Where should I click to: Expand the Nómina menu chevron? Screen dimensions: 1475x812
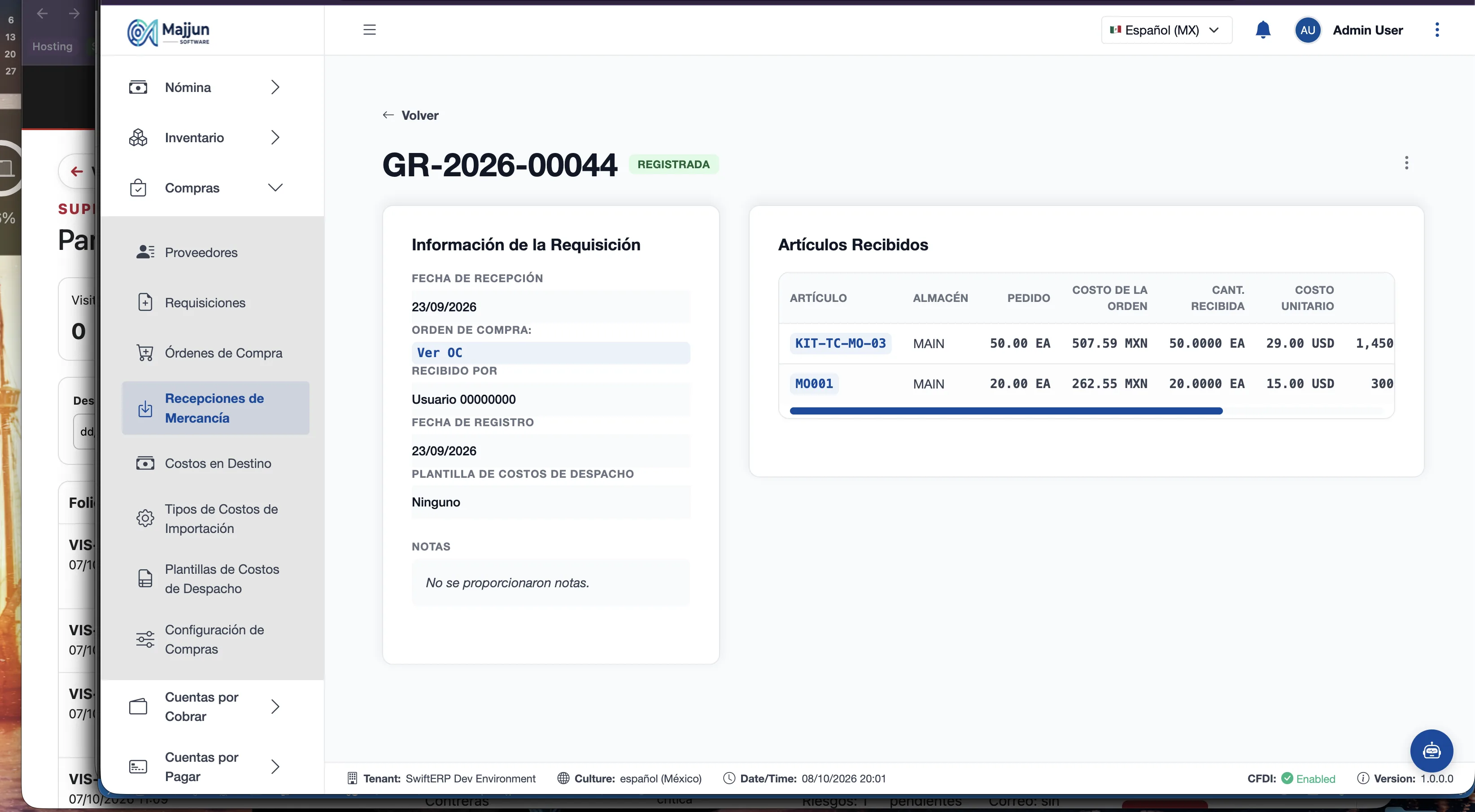[275, 87]
